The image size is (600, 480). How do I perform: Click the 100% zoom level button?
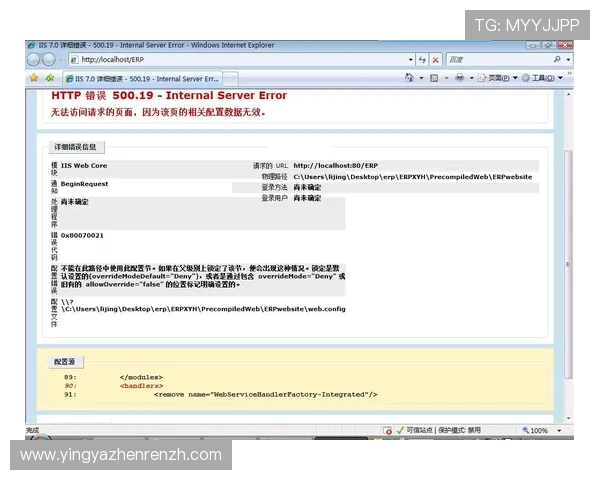click(535, 430)
